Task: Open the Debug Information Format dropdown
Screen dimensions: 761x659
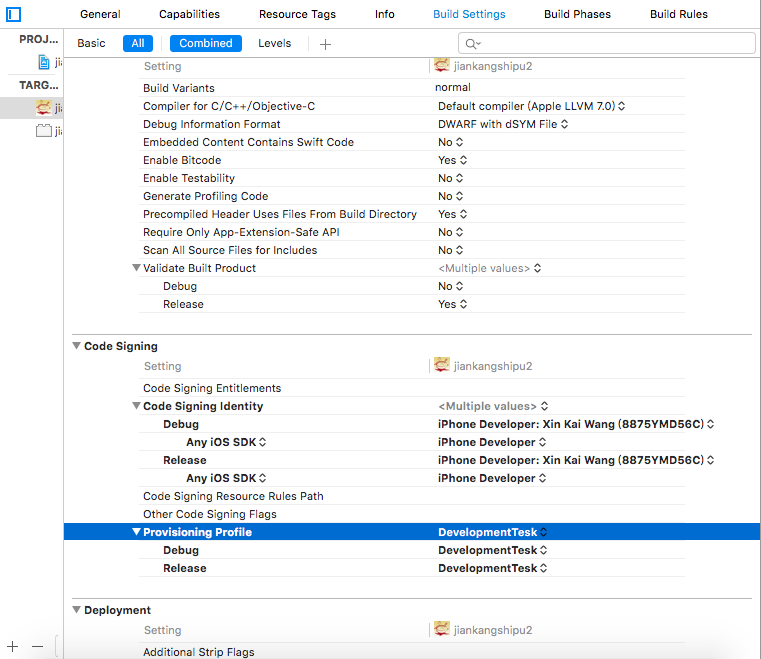Action: (x=503, y=124)
